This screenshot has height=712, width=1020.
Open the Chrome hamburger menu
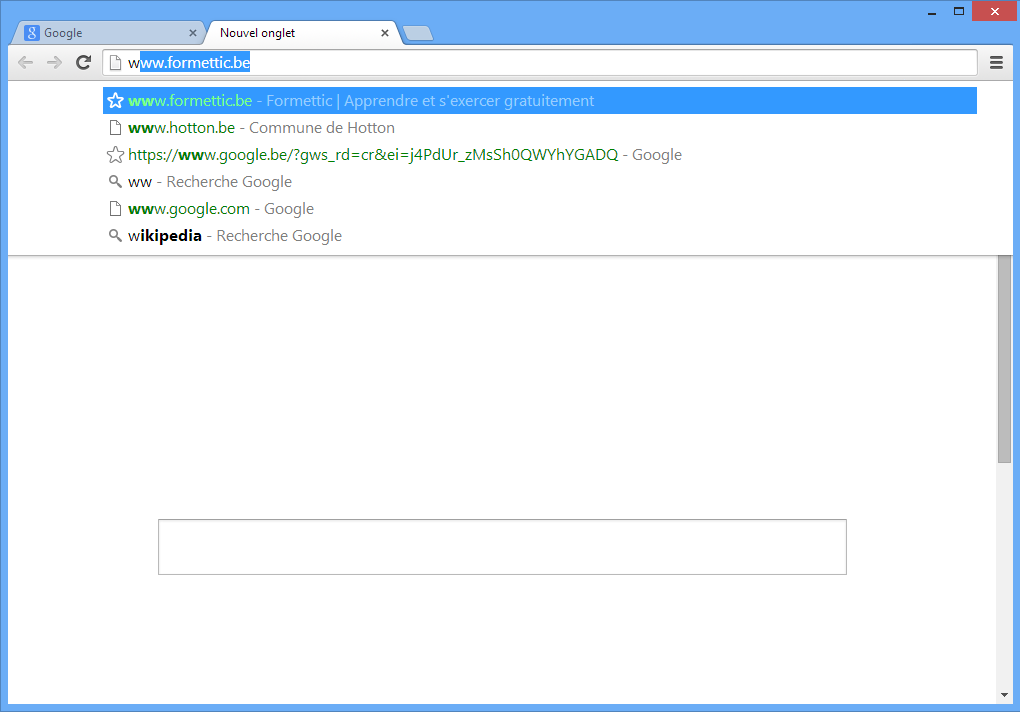[996, 62]
